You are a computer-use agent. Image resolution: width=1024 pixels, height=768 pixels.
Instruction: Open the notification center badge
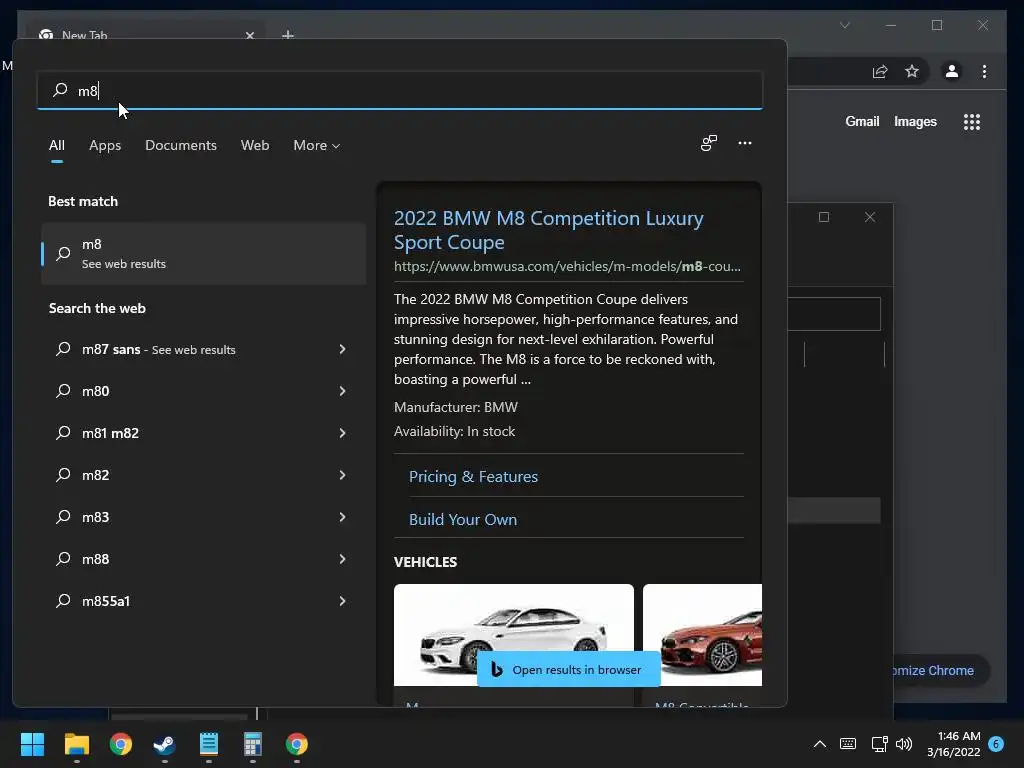[996, 744]
